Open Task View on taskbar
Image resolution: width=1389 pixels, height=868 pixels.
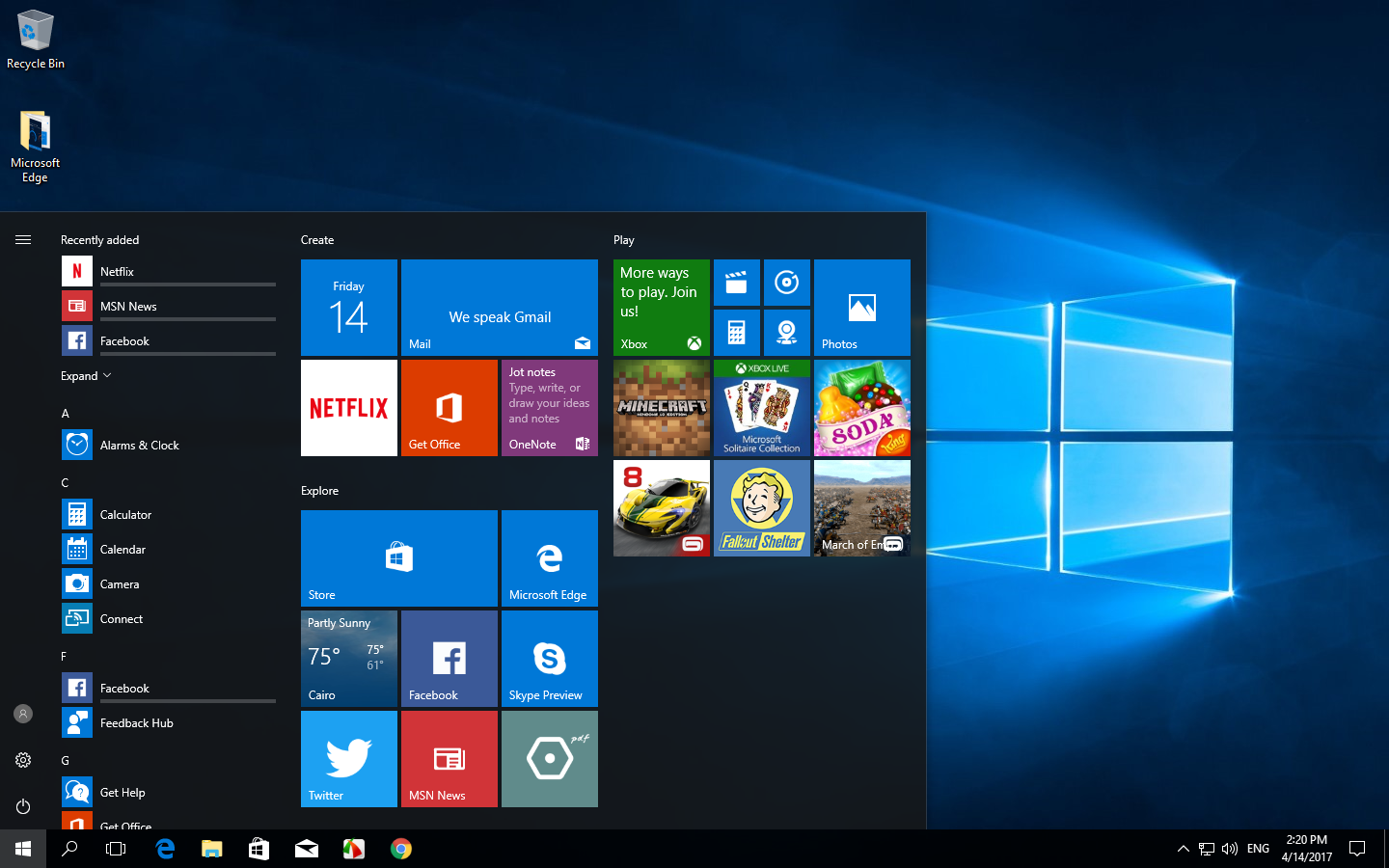(x=116, y=849)
